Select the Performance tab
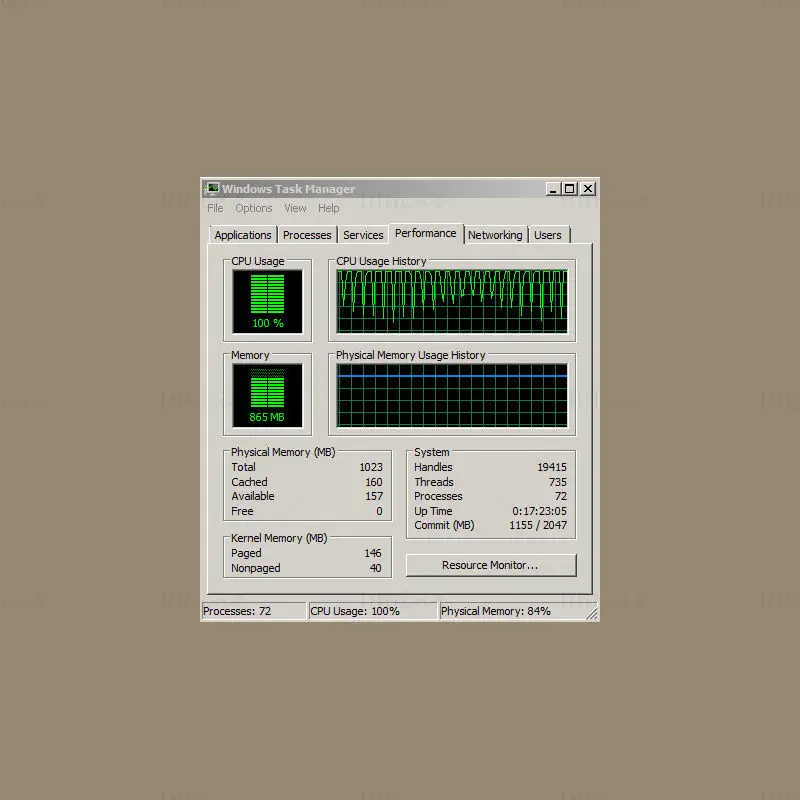Viewport: 800px width, 800px height. point(426,233)
